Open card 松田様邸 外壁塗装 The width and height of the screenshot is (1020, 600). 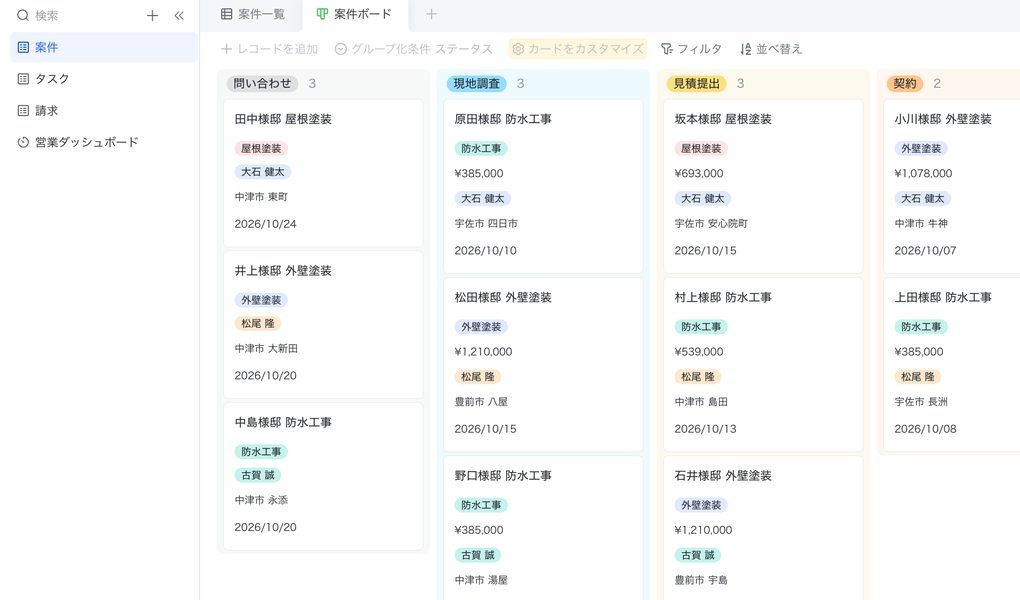click(x=543, y=364)
